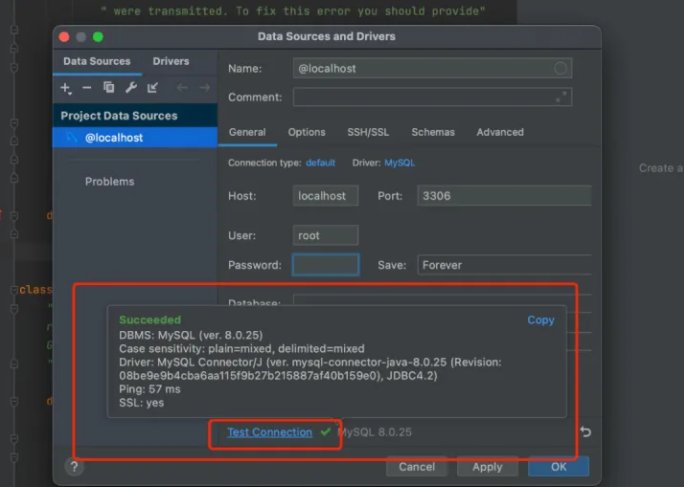Image resolution: width=684 pixels, height=487 pixels.
Task: Focus the Comment input field
Action: pyautogui.click(x=432, y=97)
